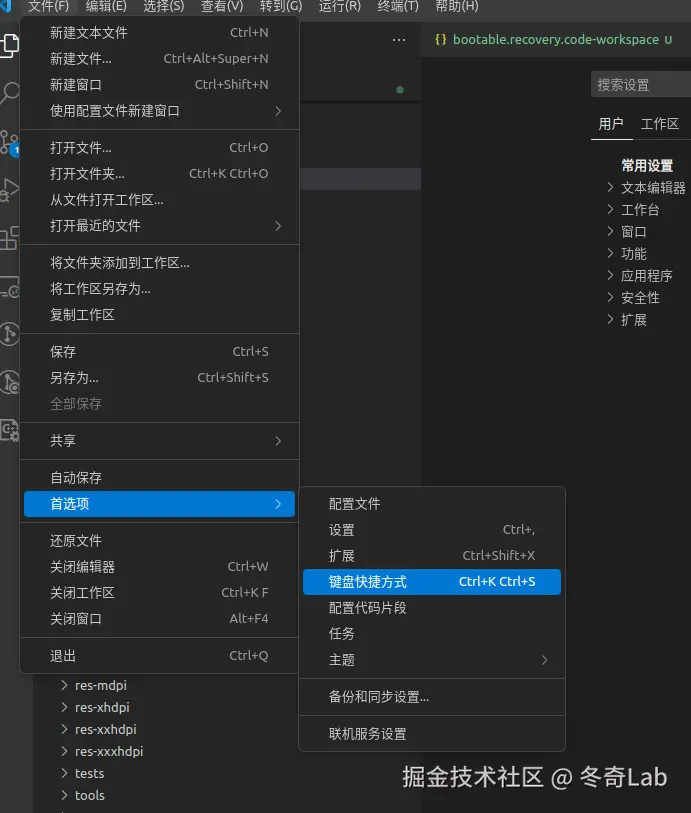Choose 关闭窗口 menu entry
Viewport: 691px width, 813px height.
point(159,619)
